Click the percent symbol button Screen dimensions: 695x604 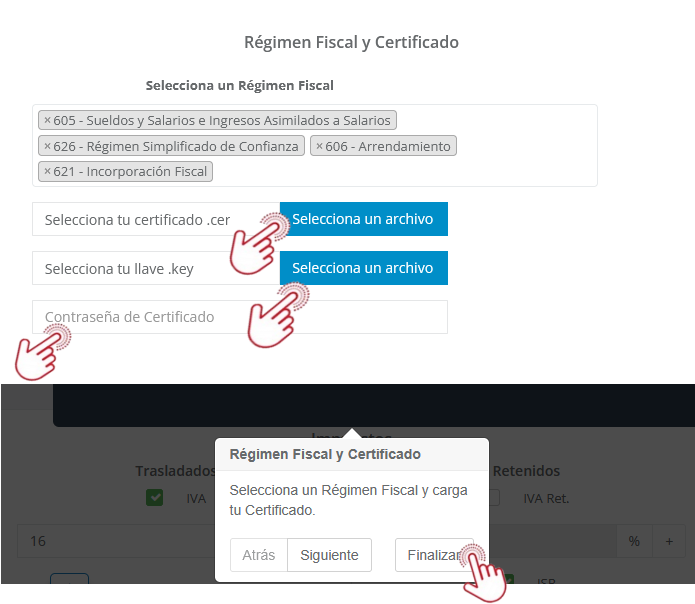(634, 541)
